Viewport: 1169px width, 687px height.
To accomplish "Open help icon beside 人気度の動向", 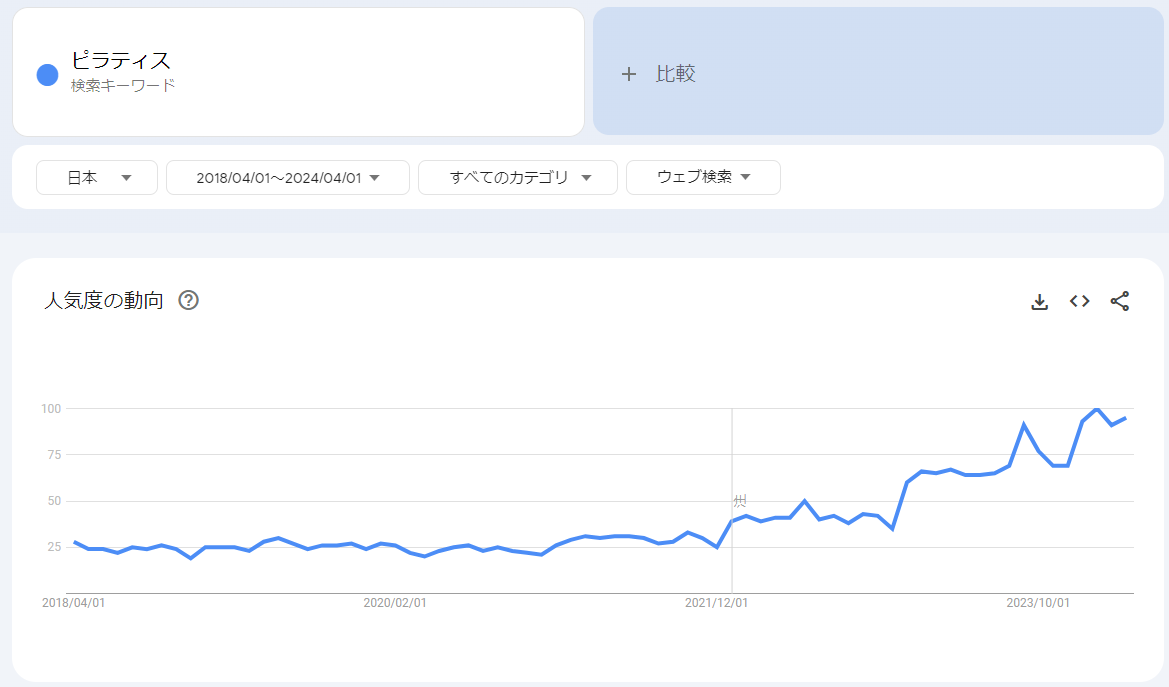I will pyautogui.click(x=188, y=300).
